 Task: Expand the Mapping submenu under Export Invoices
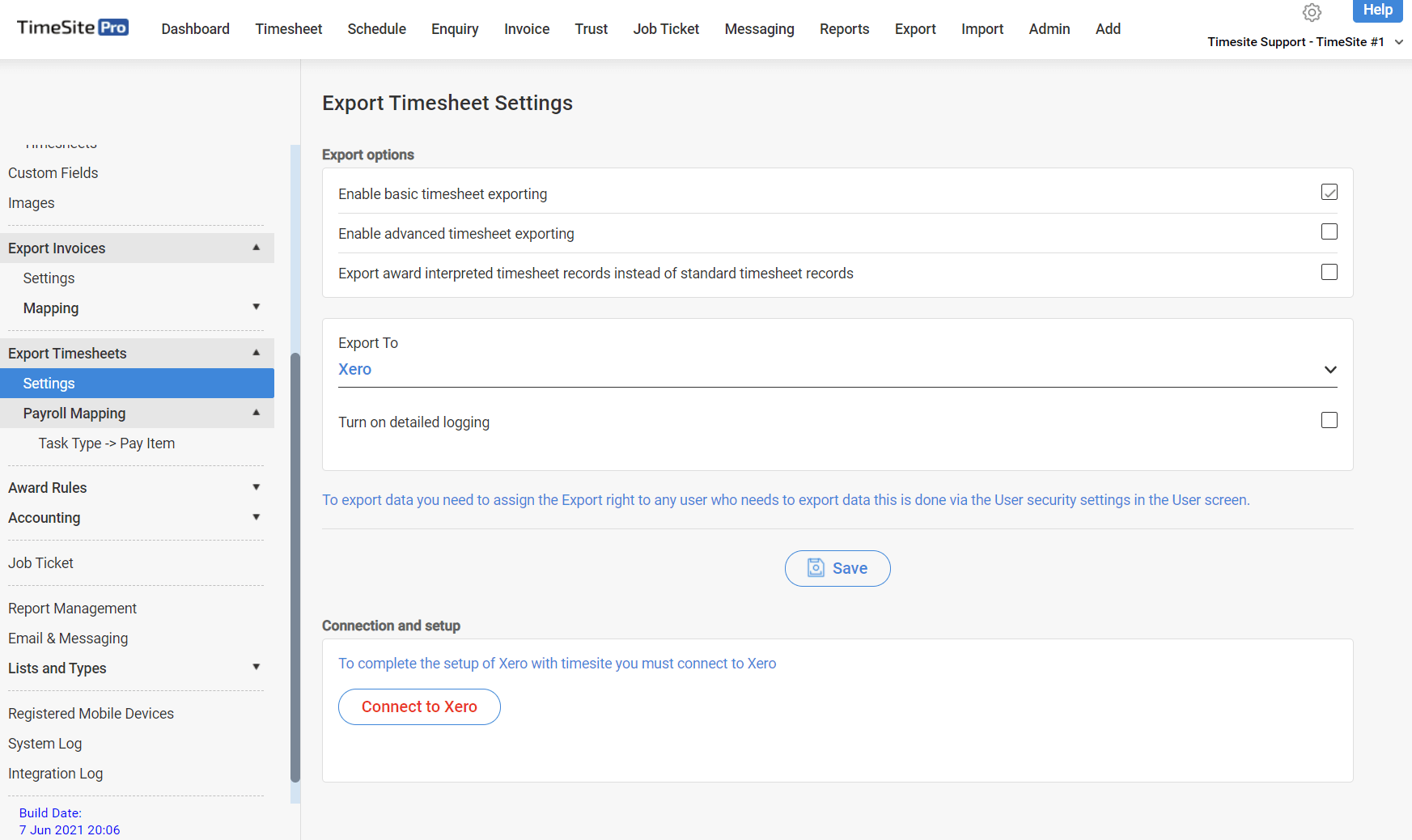137,308
